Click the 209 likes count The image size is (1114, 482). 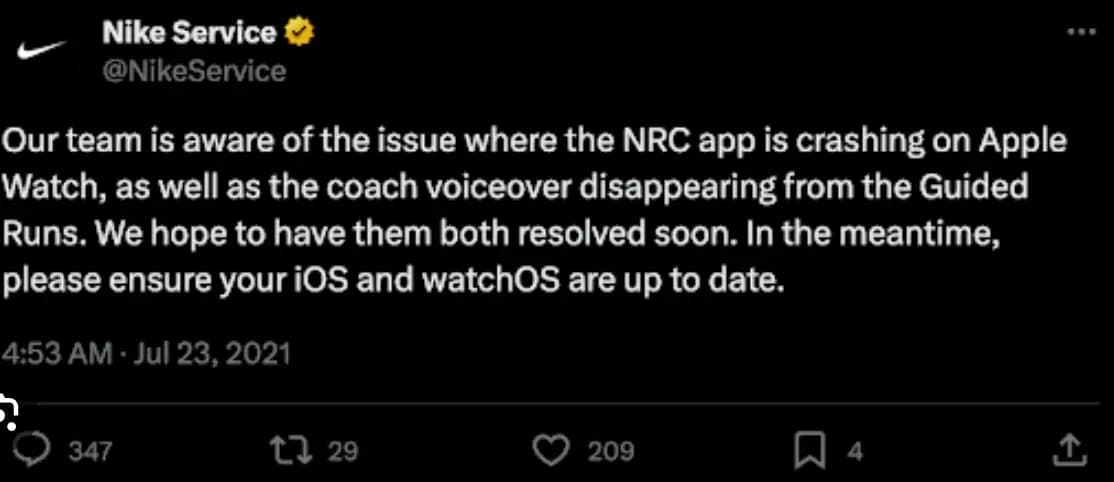point(610,452)
